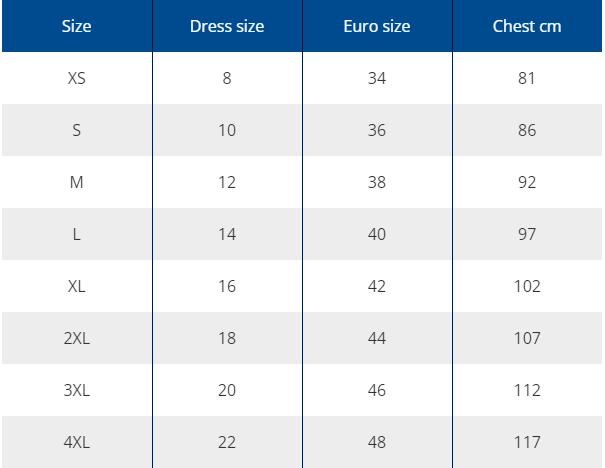Select the 4XL size cell
The height and width of the screenshot is (468, 605).
coord(77,442)
